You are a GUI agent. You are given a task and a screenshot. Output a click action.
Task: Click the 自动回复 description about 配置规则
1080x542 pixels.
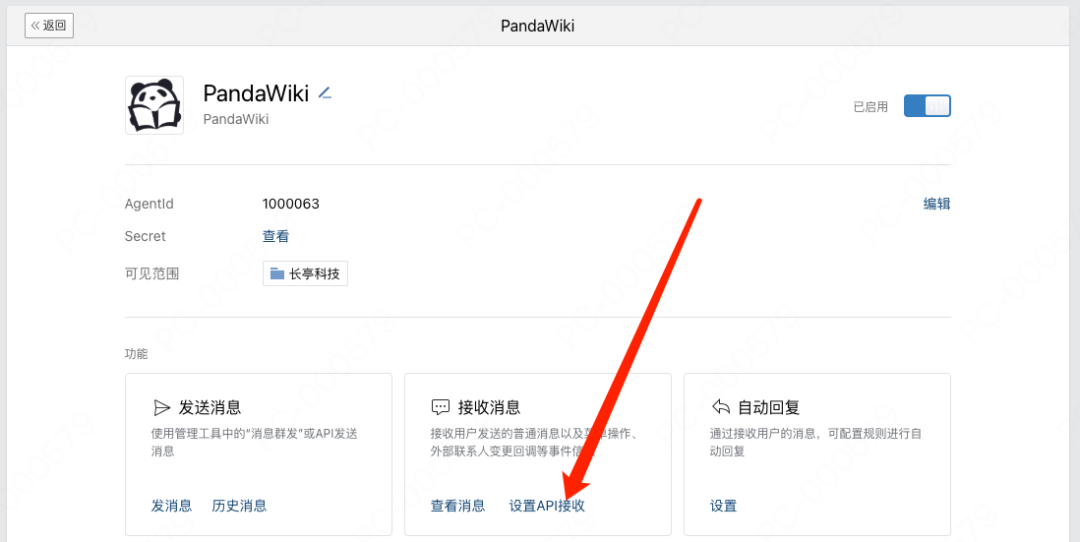816,443
